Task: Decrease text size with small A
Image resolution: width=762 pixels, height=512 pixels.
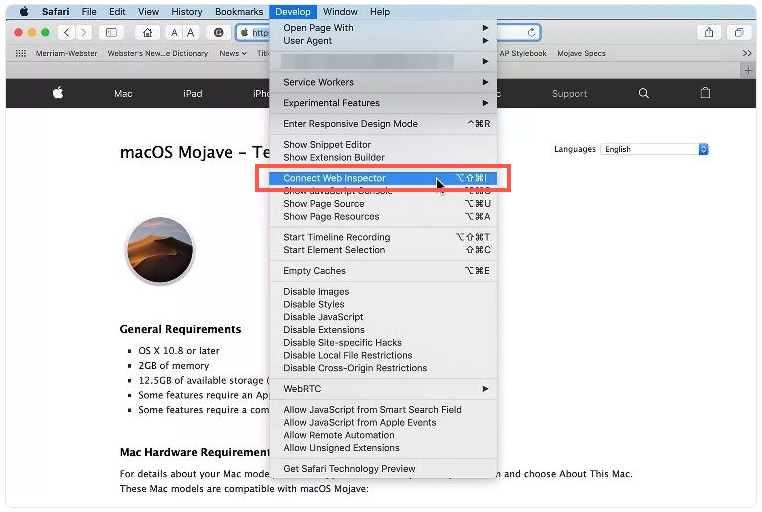Action: 174,33
